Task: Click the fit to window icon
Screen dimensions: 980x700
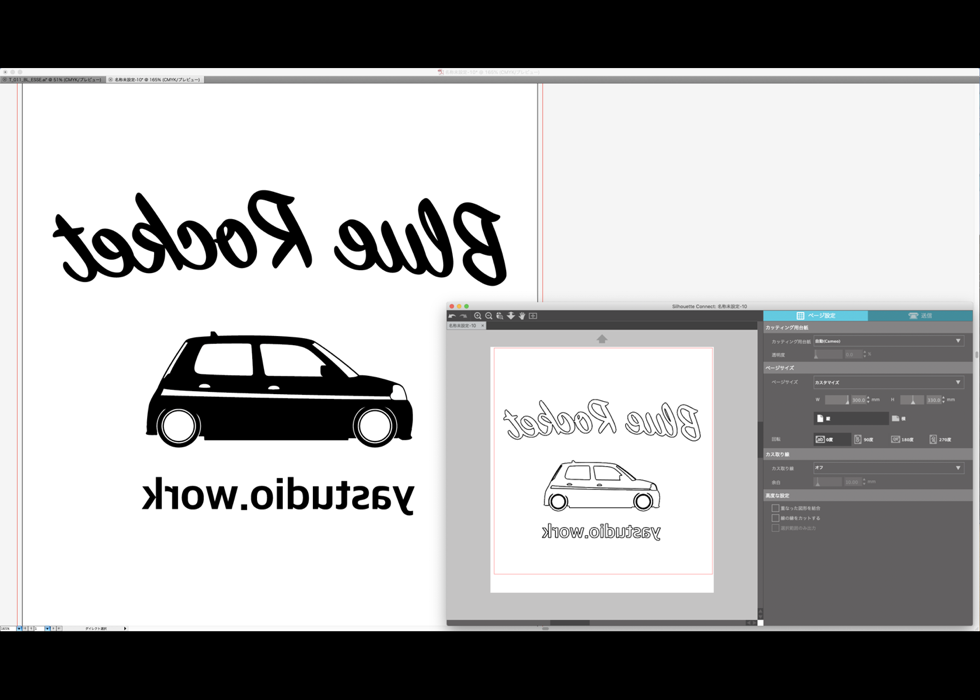Action: click(x=533, y=316)
